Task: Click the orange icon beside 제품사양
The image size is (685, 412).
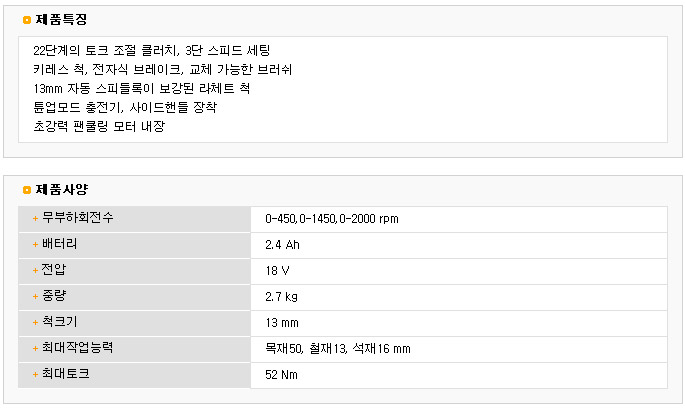Action: pos(27,189)
